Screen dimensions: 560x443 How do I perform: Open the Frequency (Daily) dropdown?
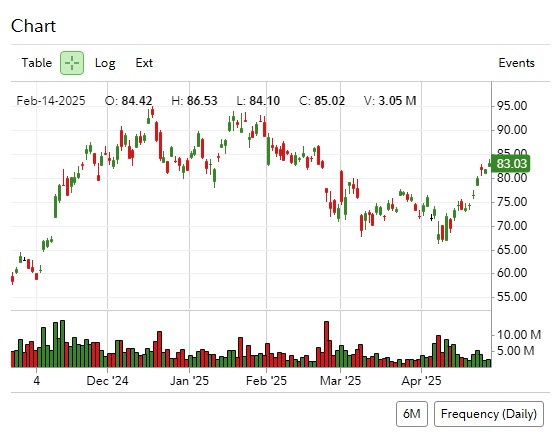[489, 414]
